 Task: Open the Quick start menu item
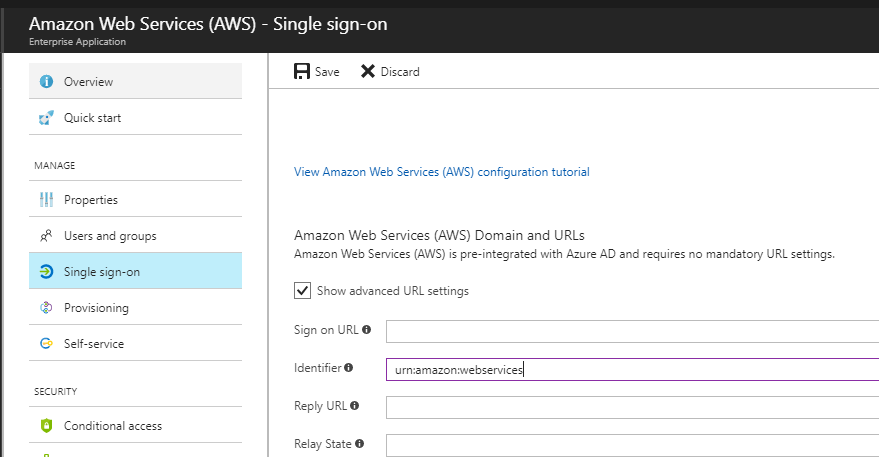click(136, 117)
